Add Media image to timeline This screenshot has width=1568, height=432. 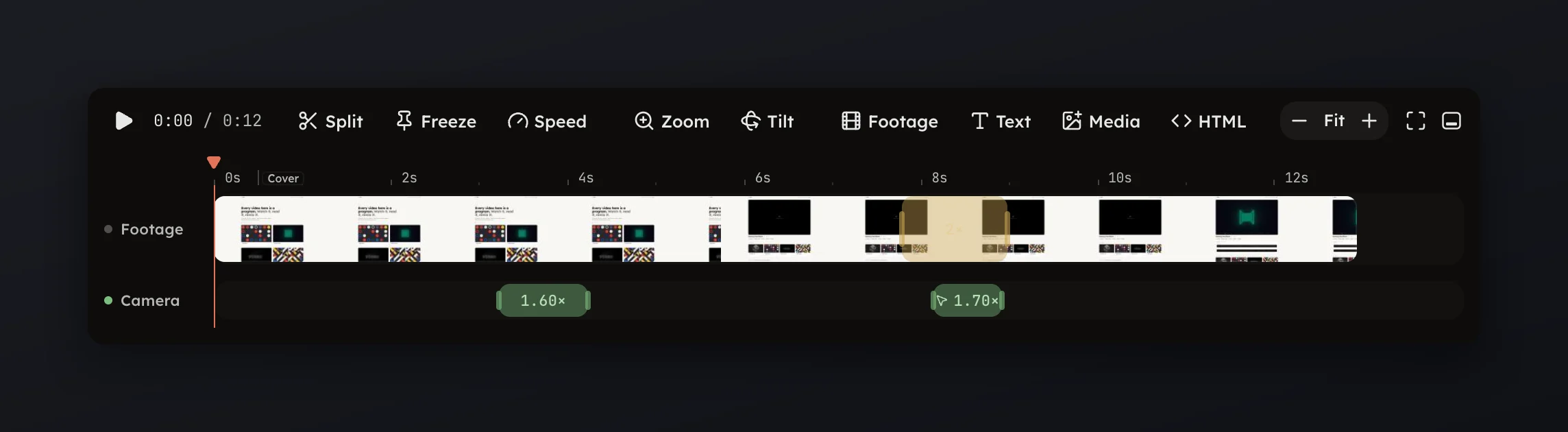[1101, 121]
